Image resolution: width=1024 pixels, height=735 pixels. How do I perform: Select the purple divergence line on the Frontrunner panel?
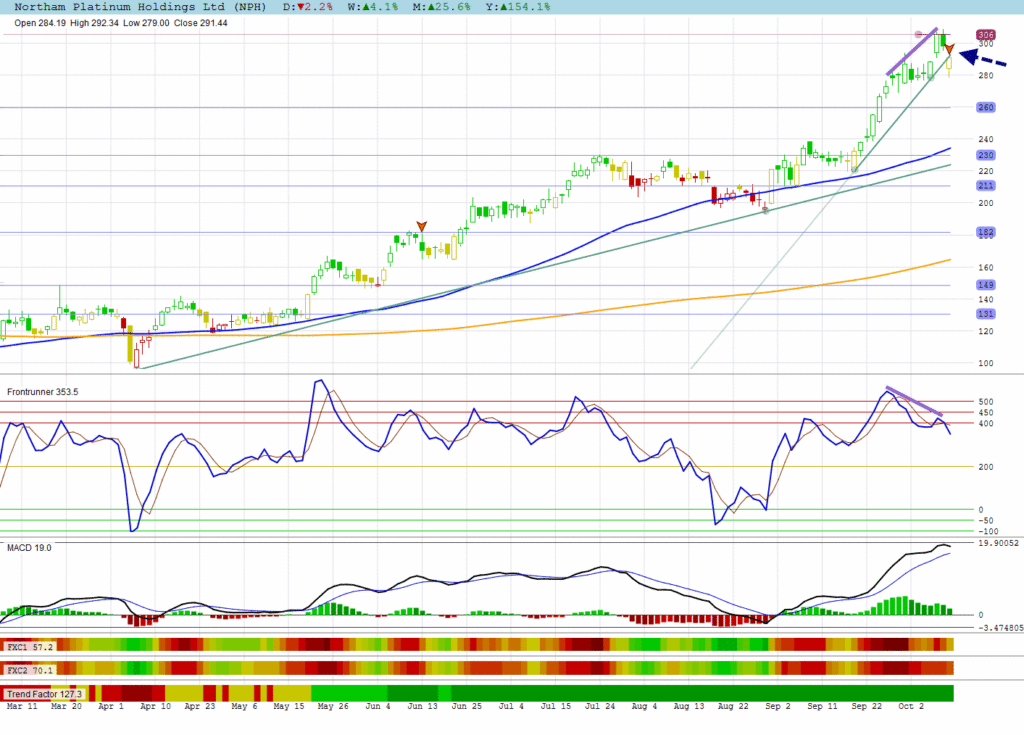tap(913, 401)
